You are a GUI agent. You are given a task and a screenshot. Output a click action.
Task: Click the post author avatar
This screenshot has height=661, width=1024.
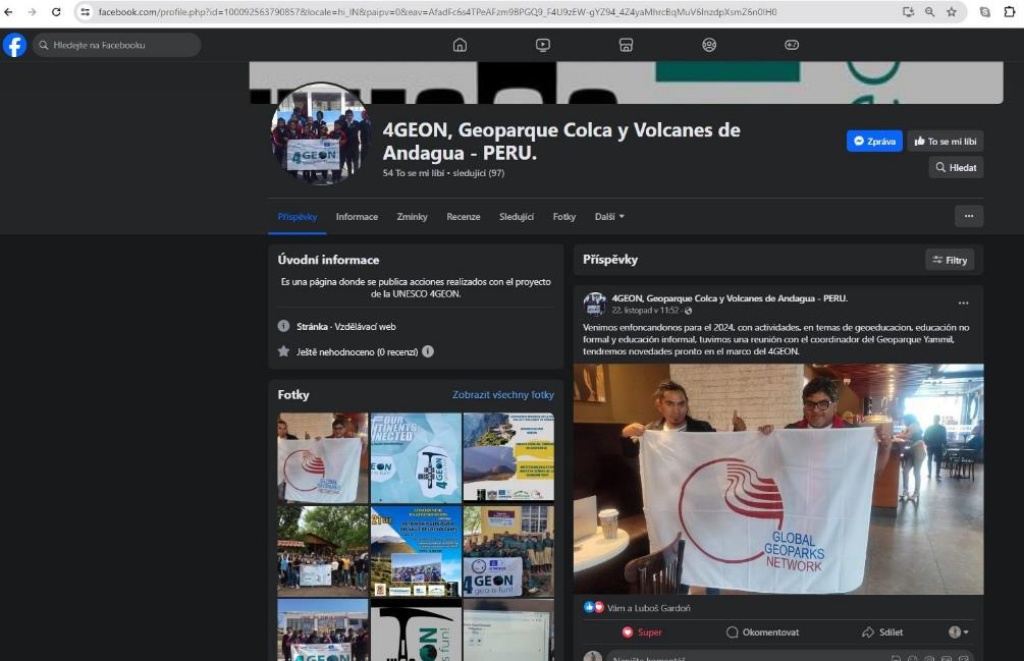tap(594, 304)
